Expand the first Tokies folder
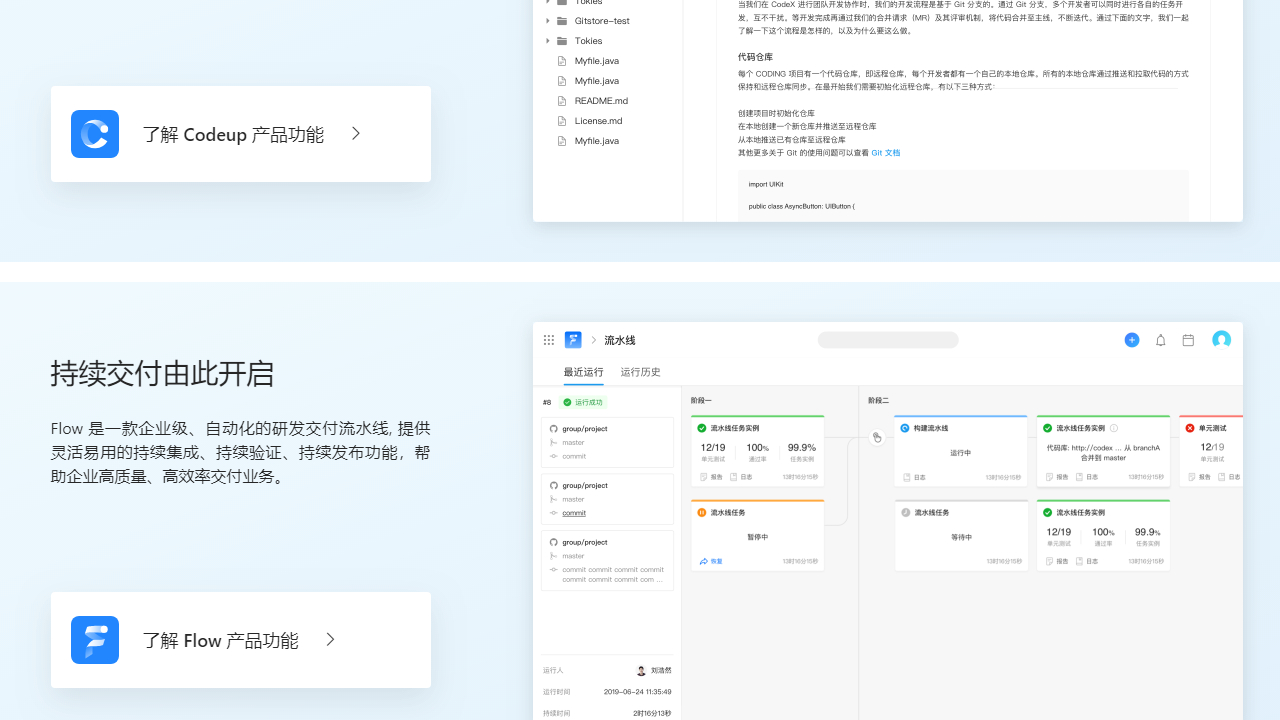This screenshot has width=1280, height=720. [x=548, y=2]
